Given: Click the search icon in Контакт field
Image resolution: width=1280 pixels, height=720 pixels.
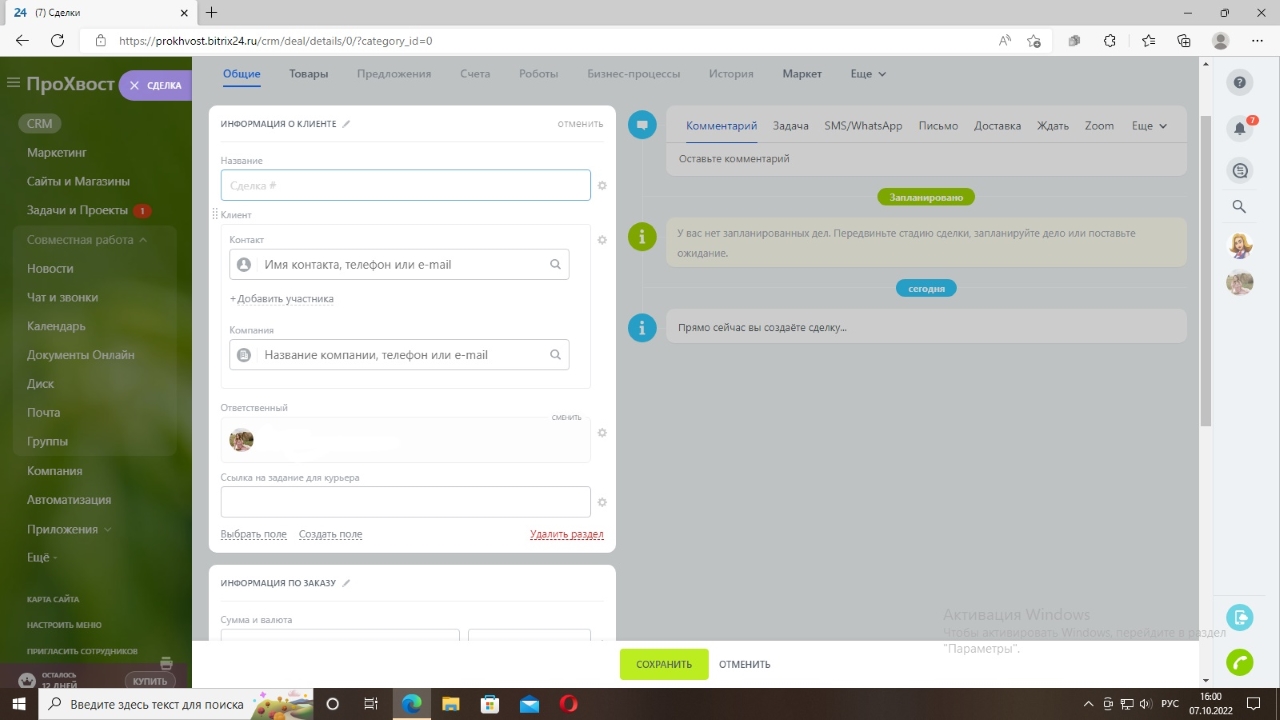Looking at the screenshot, I should point(555,265).
